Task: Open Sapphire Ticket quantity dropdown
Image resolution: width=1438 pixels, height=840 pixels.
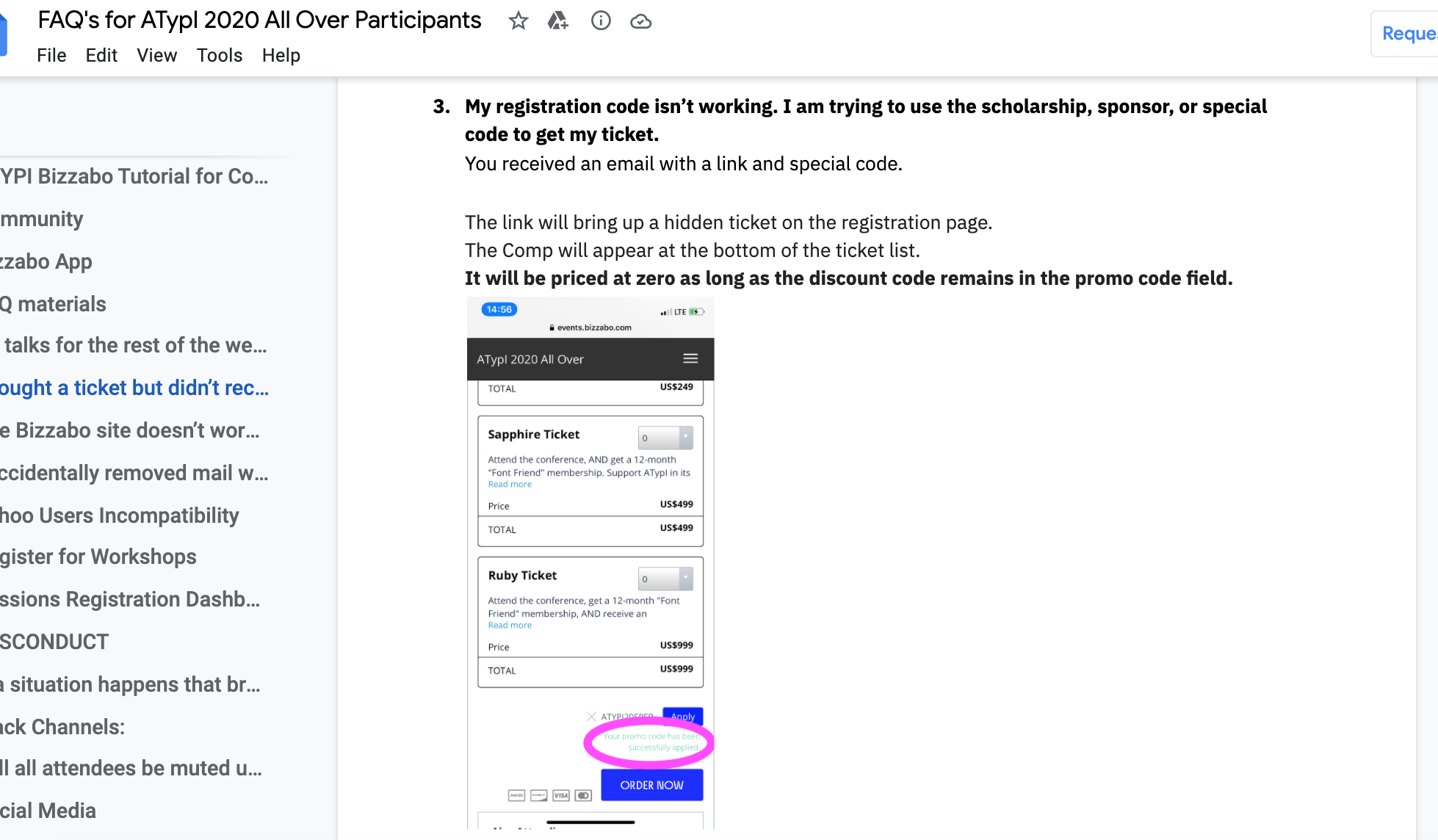Action: click(665, 438)
